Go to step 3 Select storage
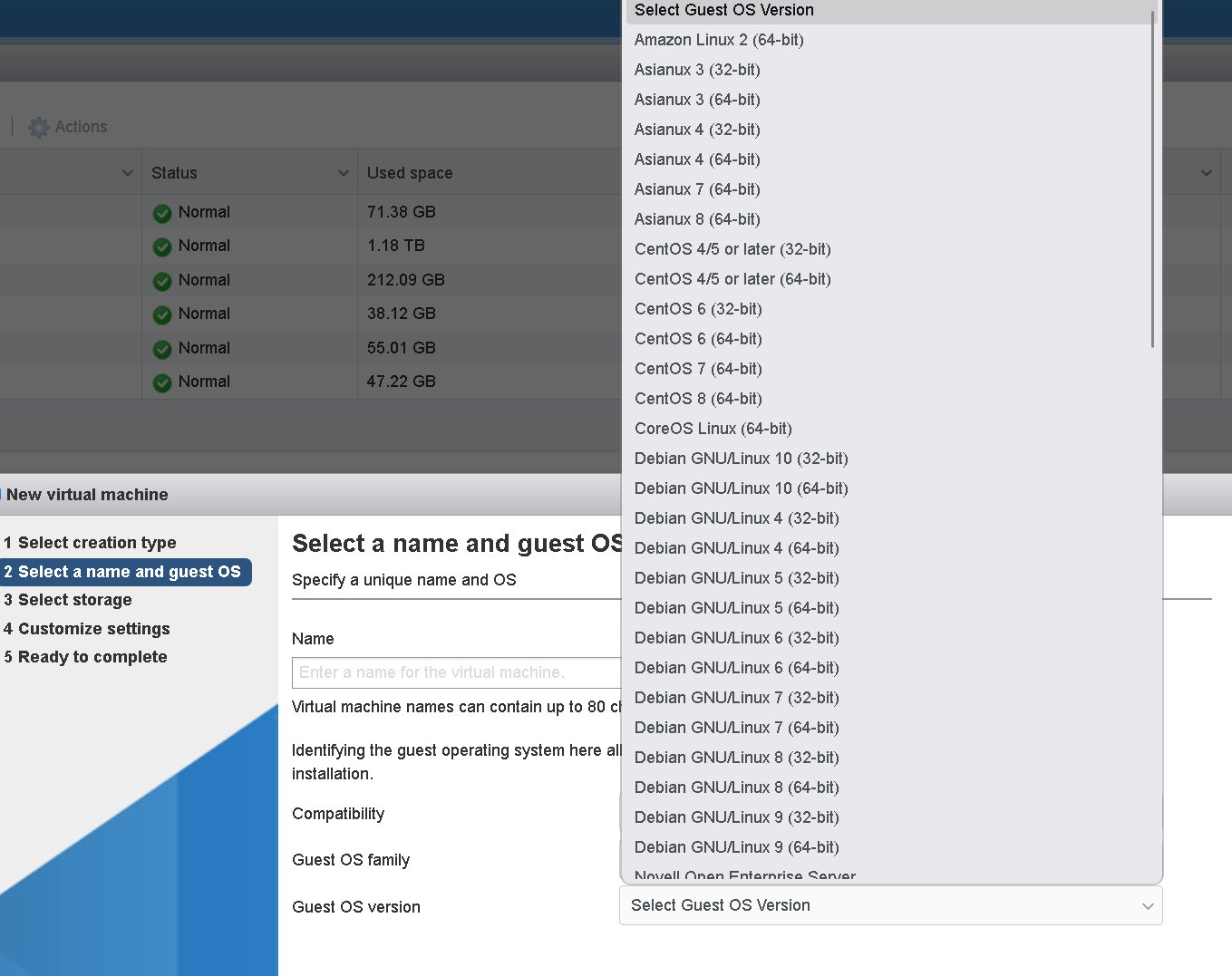1232x976 pixels. (x=68, y=600)
